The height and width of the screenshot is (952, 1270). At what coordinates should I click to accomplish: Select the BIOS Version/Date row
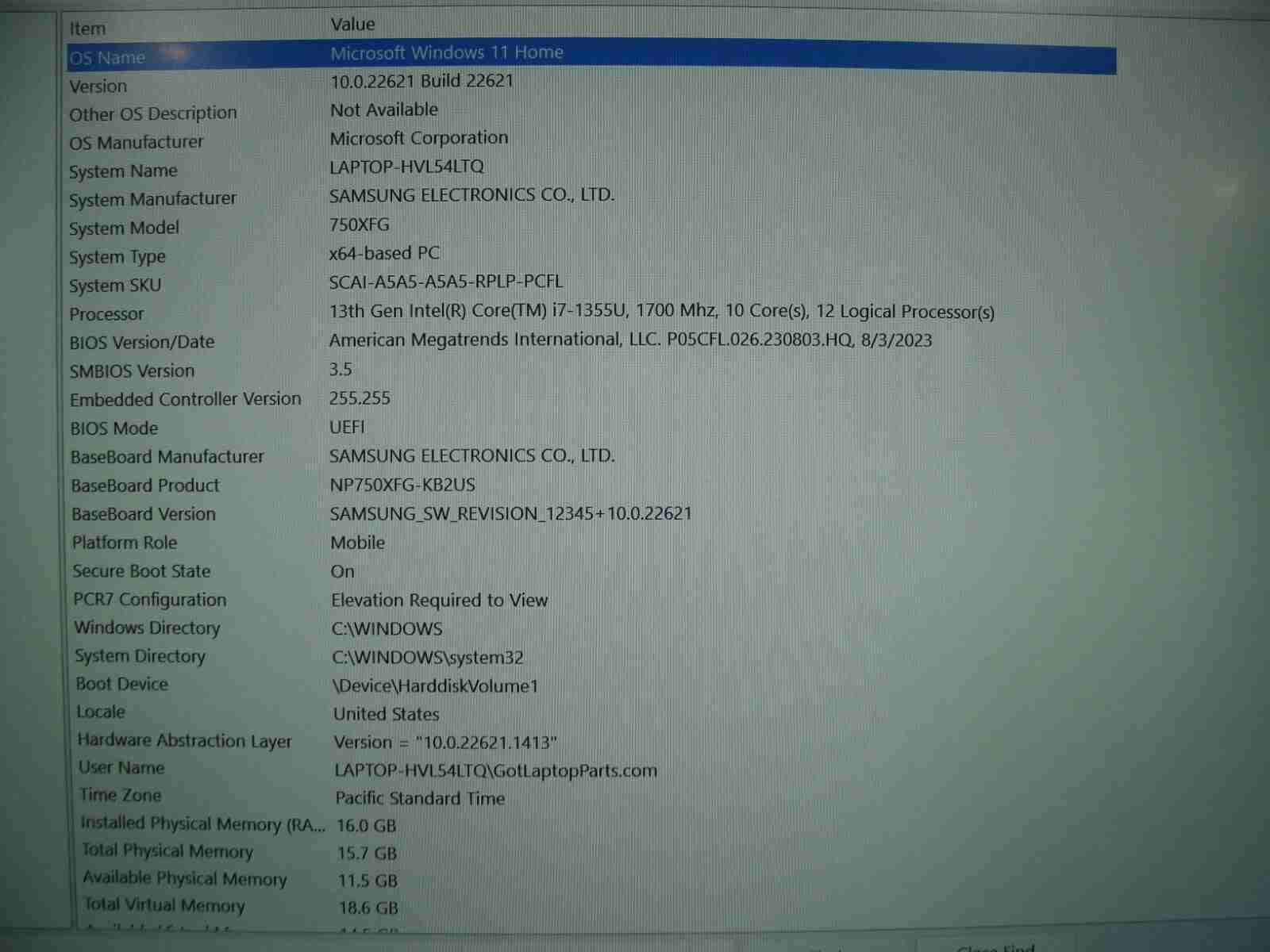141,343
